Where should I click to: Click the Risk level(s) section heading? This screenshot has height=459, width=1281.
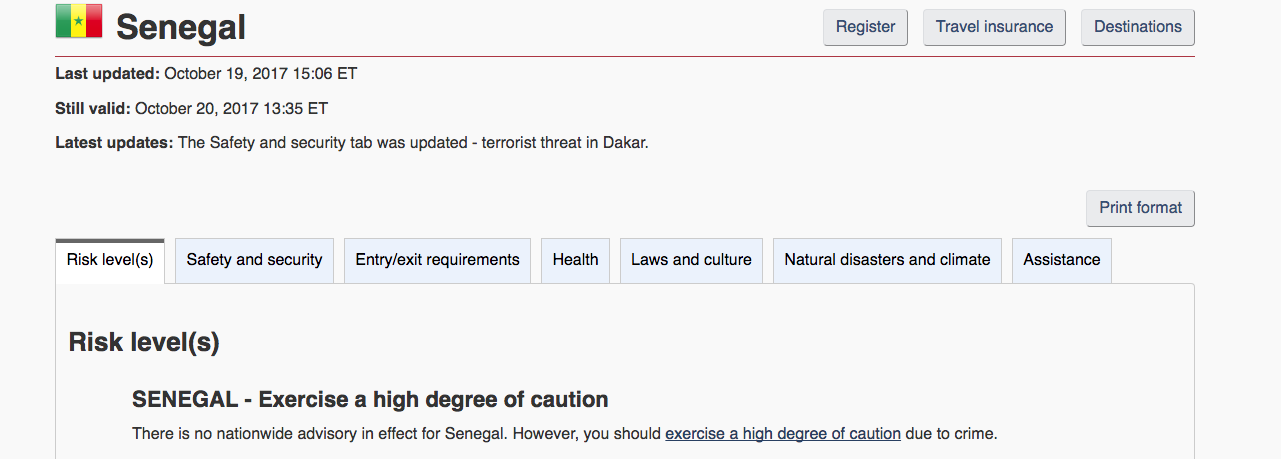click(x=144, y=342)
